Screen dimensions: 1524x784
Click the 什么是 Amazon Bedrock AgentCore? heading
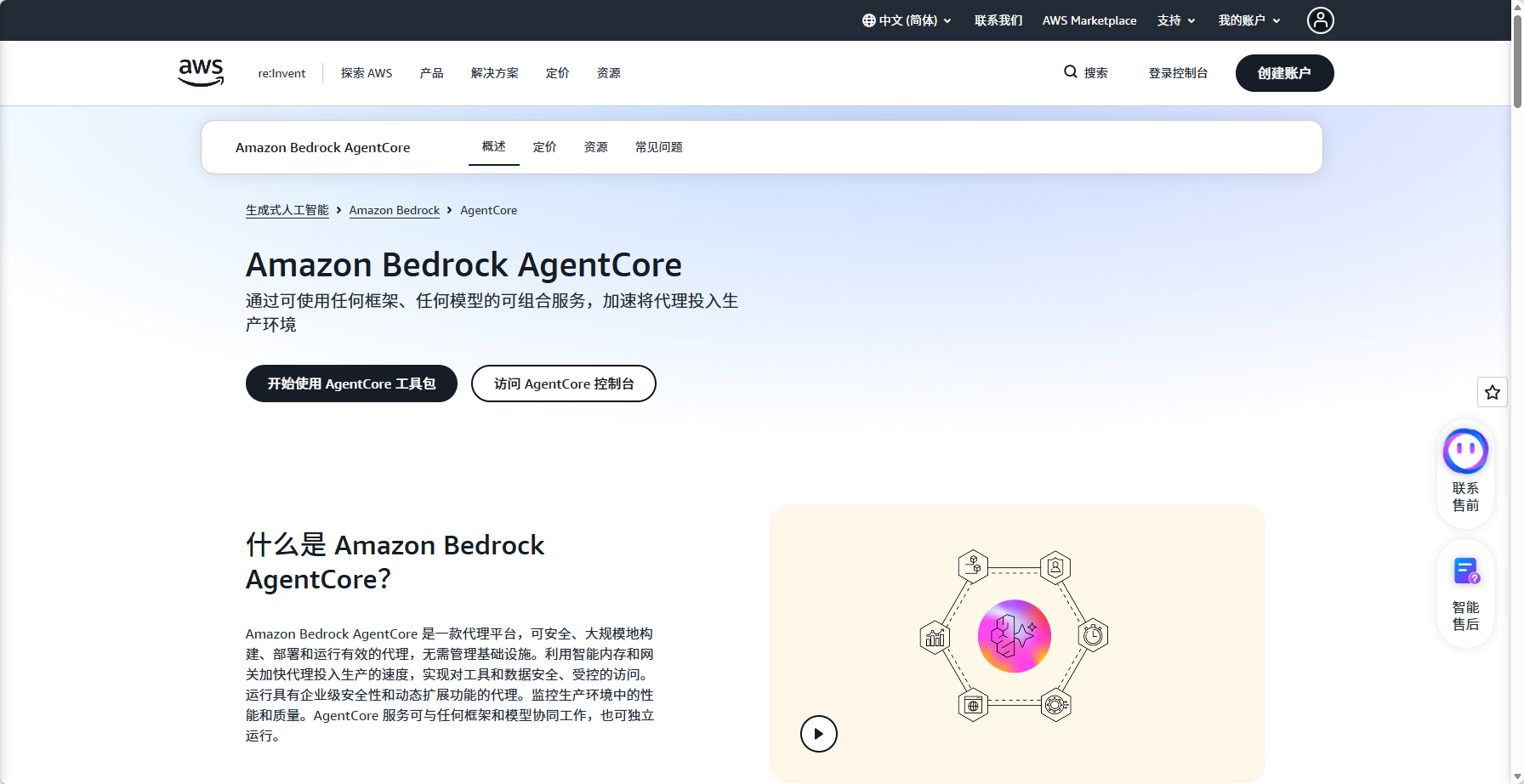(395, 561)
